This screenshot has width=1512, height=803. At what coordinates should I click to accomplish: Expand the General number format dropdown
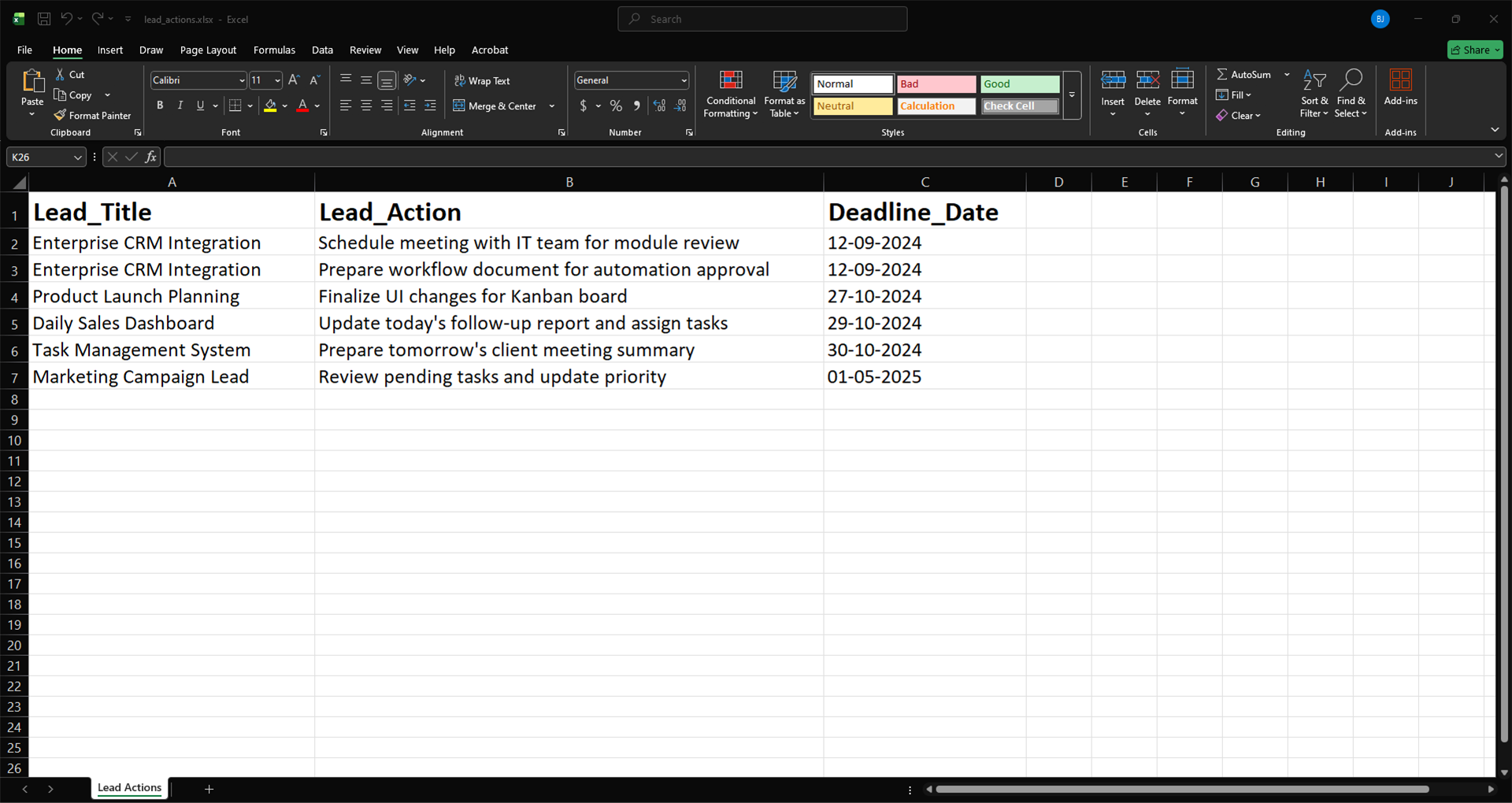coord(684,81)
